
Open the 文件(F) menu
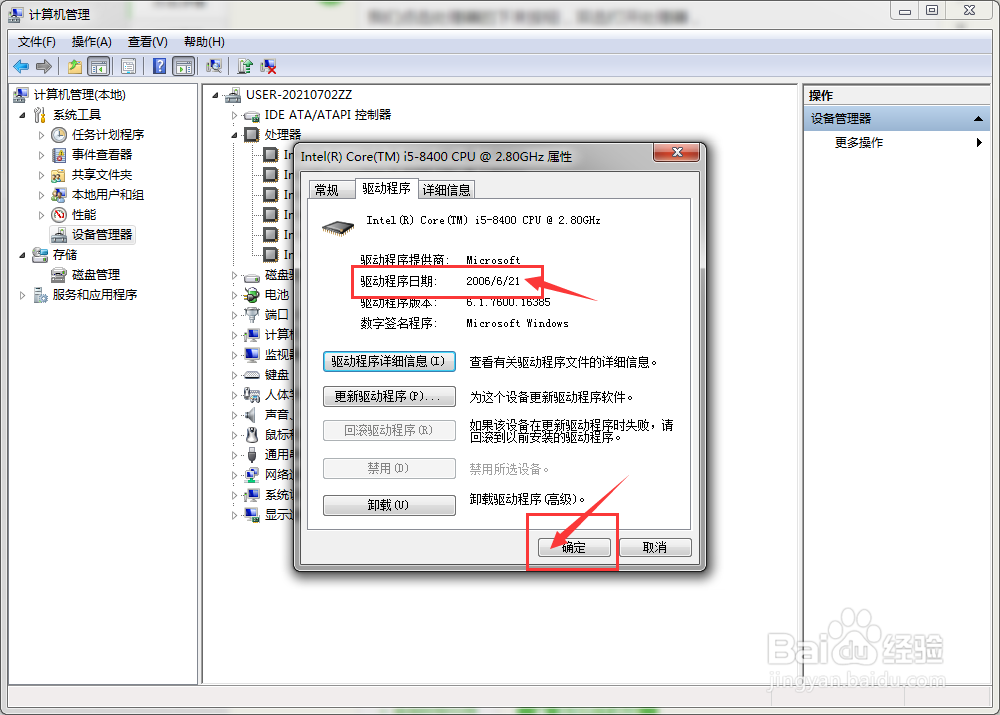click(x=36, y=42)
